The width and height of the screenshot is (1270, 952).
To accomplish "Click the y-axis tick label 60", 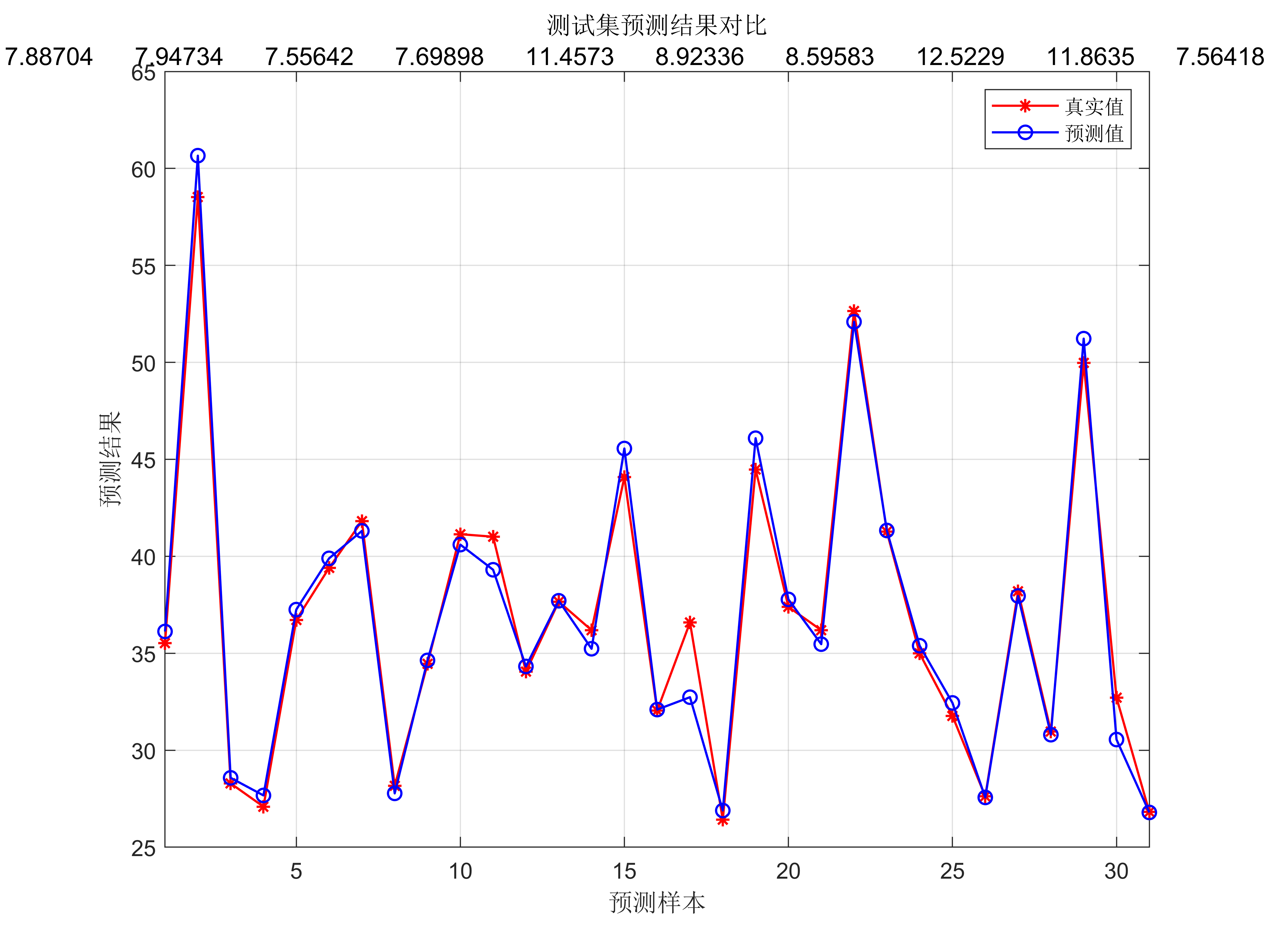I will (x=144, y=169).
